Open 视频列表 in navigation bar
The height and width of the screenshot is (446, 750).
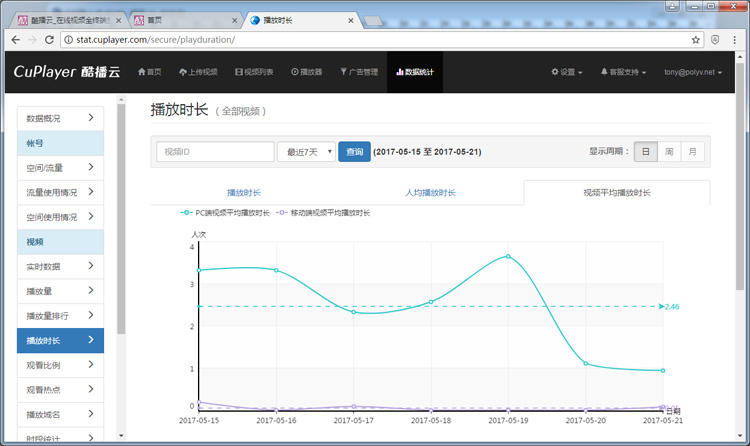point(255,72)
